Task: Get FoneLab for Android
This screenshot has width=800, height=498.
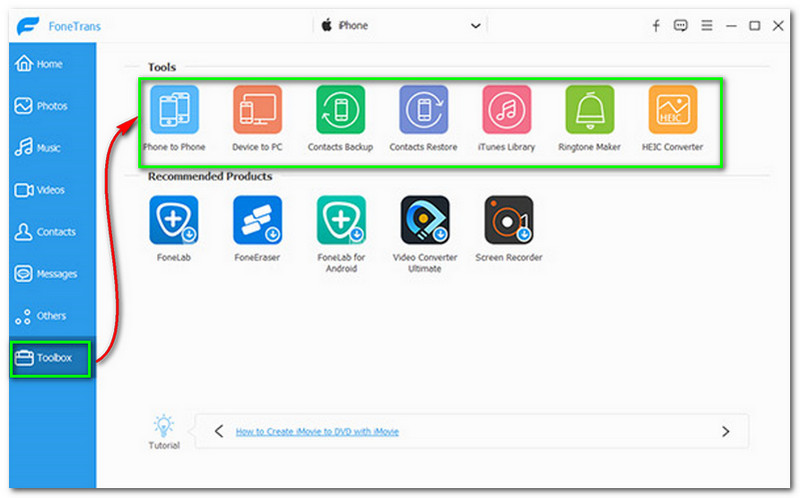Action: (340, 221)
